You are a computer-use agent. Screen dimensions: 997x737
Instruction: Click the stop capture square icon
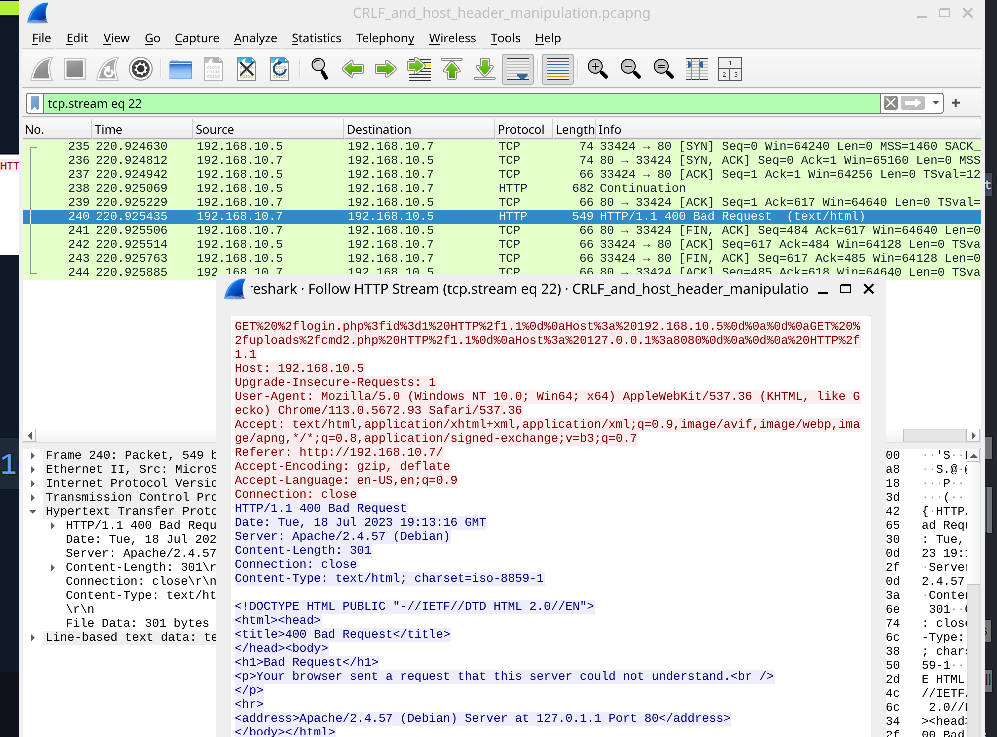click(x=75, y=69)
